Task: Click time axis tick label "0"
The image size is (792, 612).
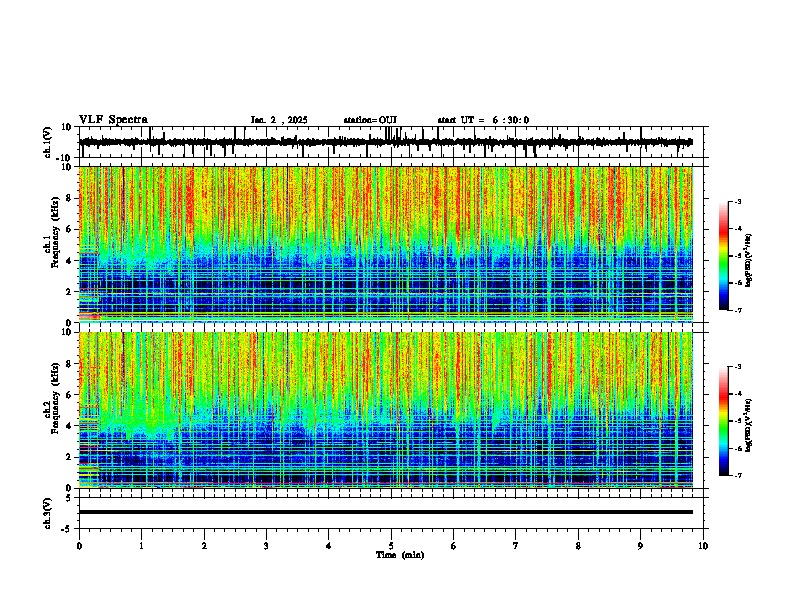Action: click(79, 546)
